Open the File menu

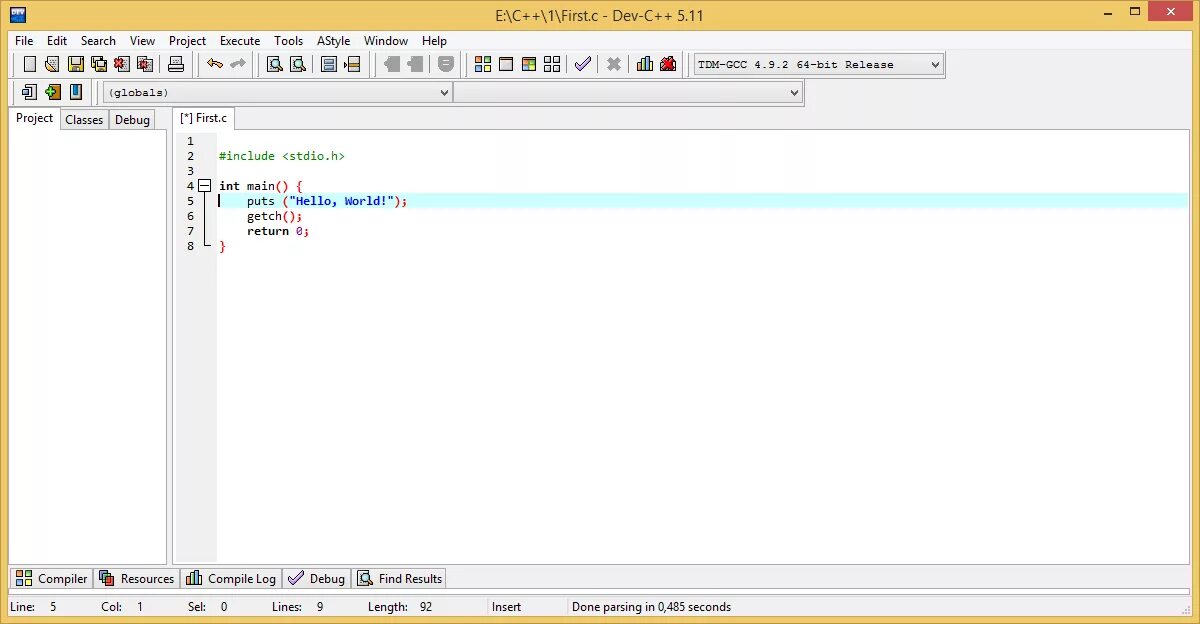24,41
